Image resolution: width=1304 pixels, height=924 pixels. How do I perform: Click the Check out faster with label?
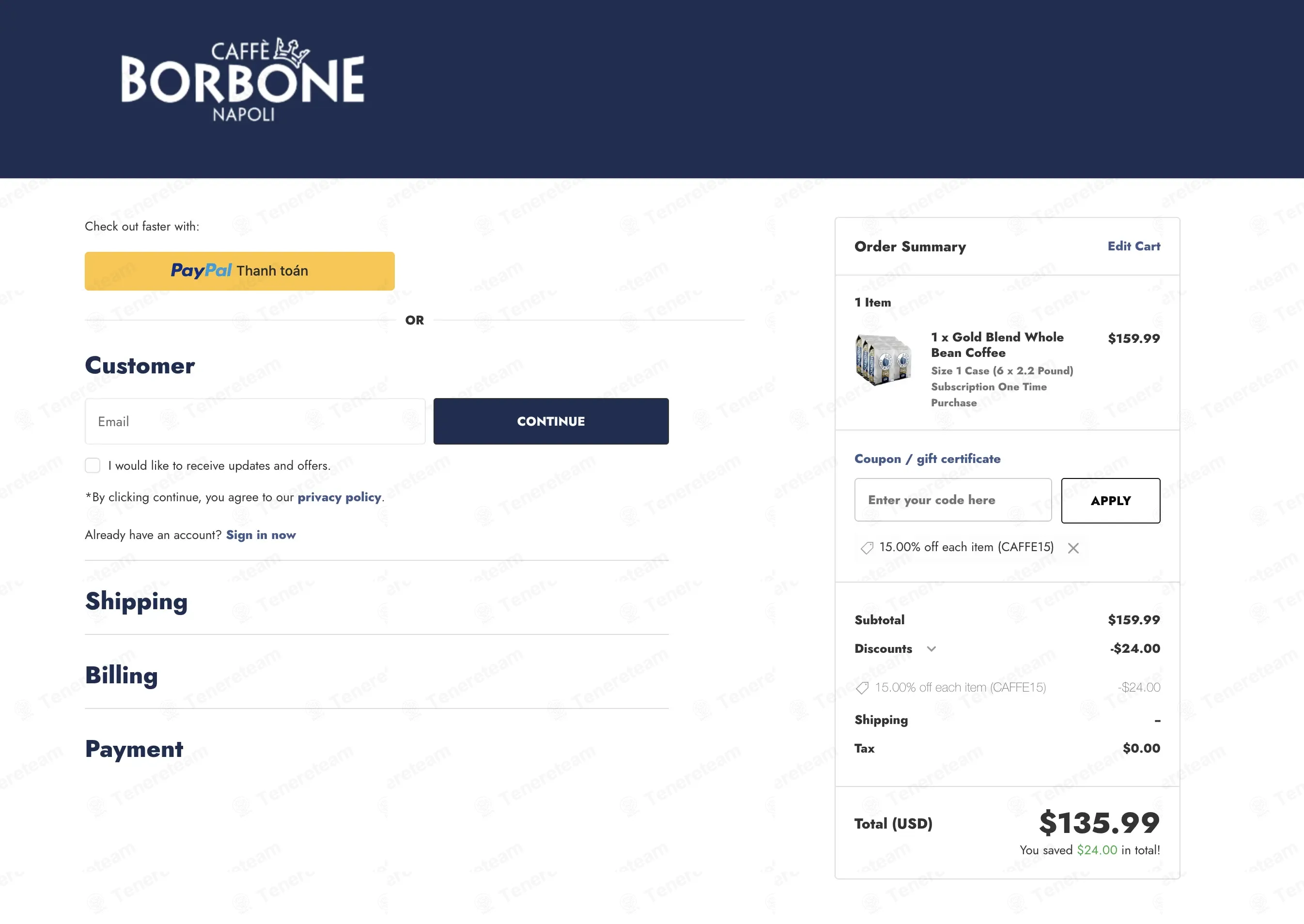142,227
